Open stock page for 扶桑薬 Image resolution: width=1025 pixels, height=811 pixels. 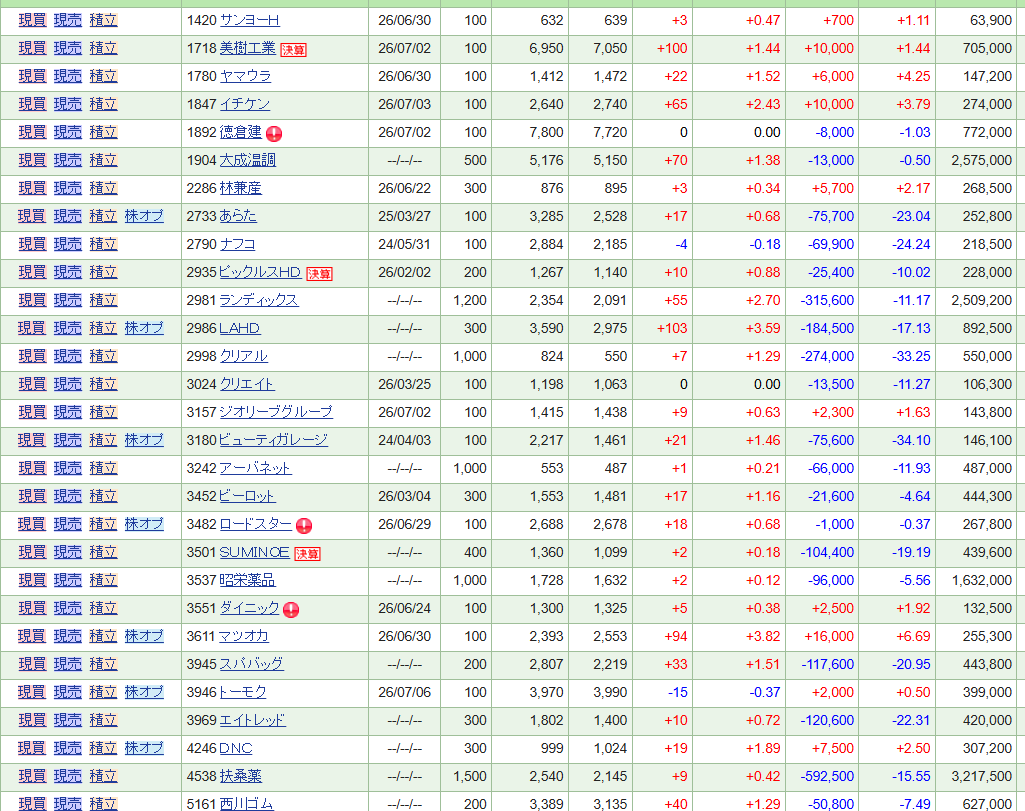[240, 776]
